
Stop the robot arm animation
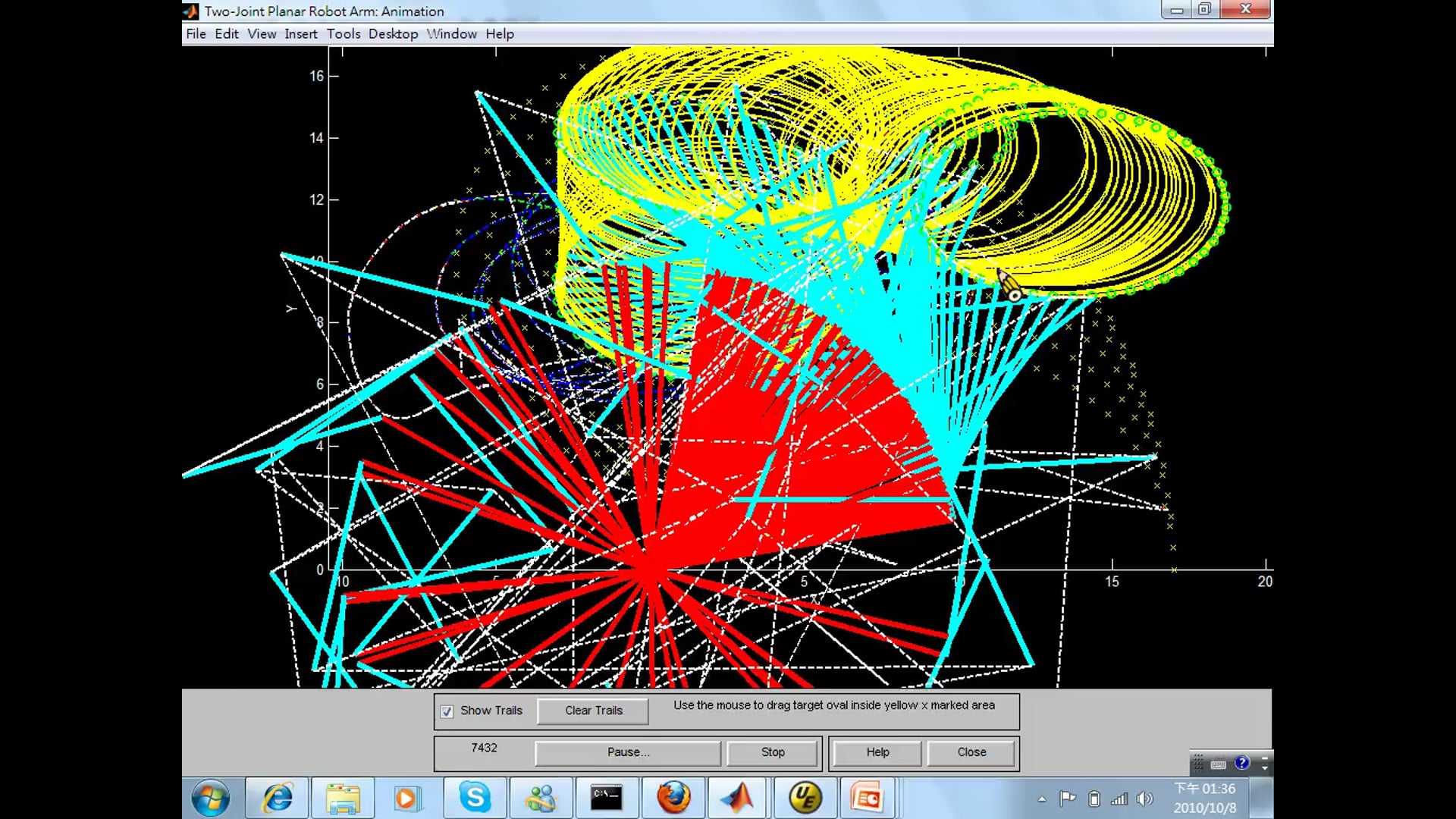pyautogui.click(x=773, y=752)
